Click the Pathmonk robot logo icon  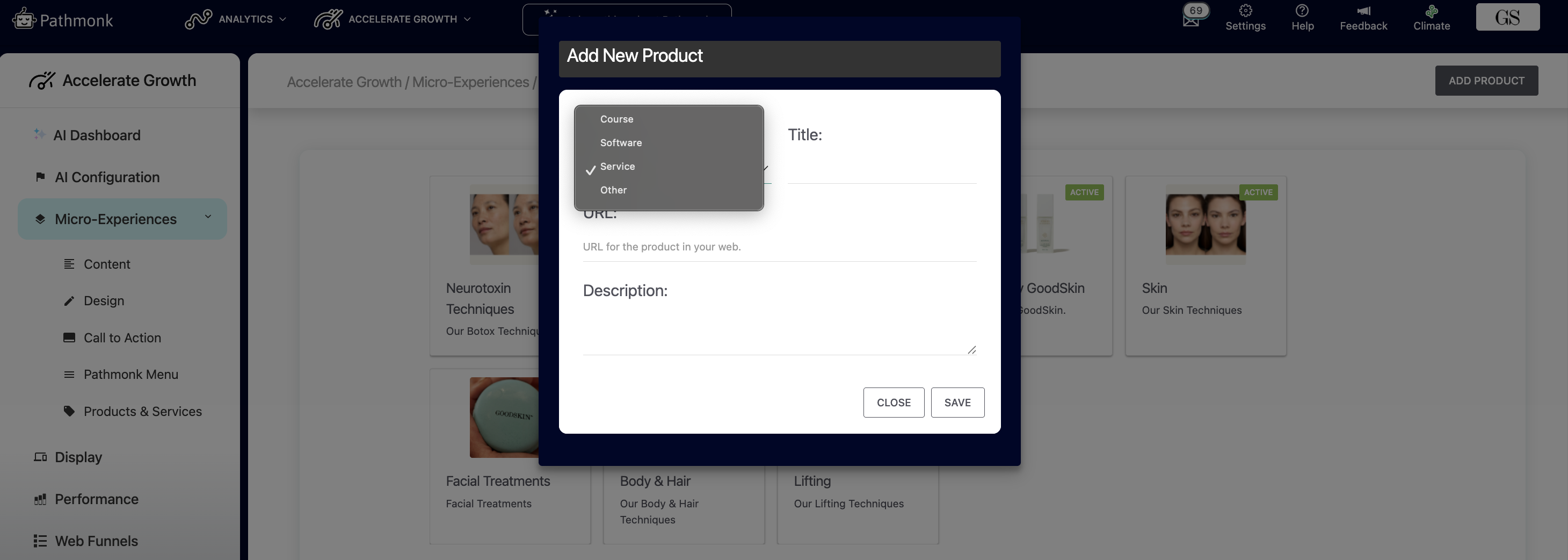pos(24,18)
